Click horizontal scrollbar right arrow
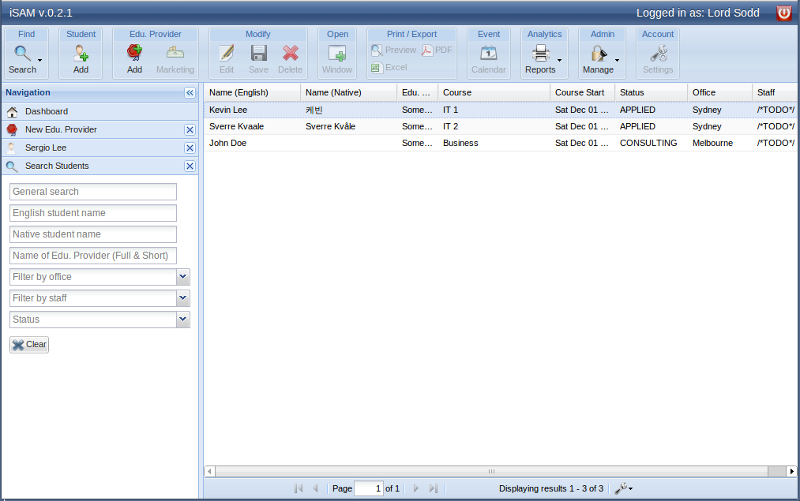This screenshot has width=800, height=501. click(792, 471)
